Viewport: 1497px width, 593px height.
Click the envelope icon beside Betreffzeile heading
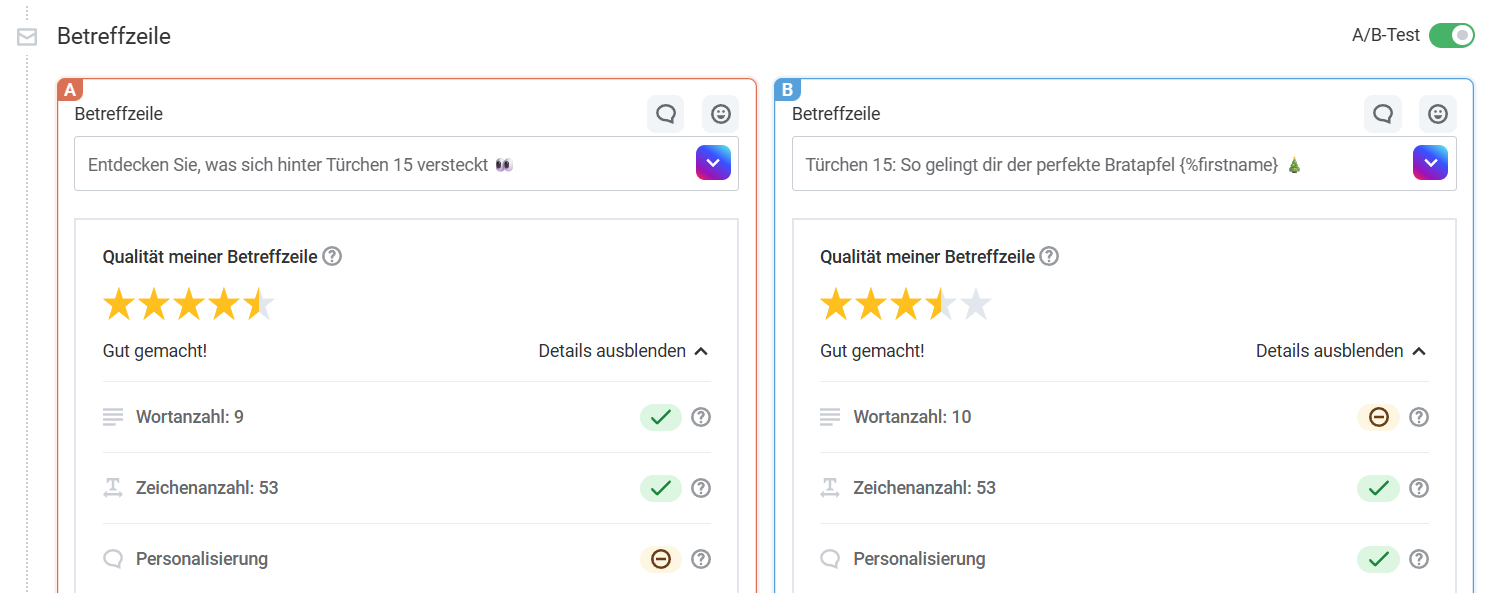(x=27, y=37)
